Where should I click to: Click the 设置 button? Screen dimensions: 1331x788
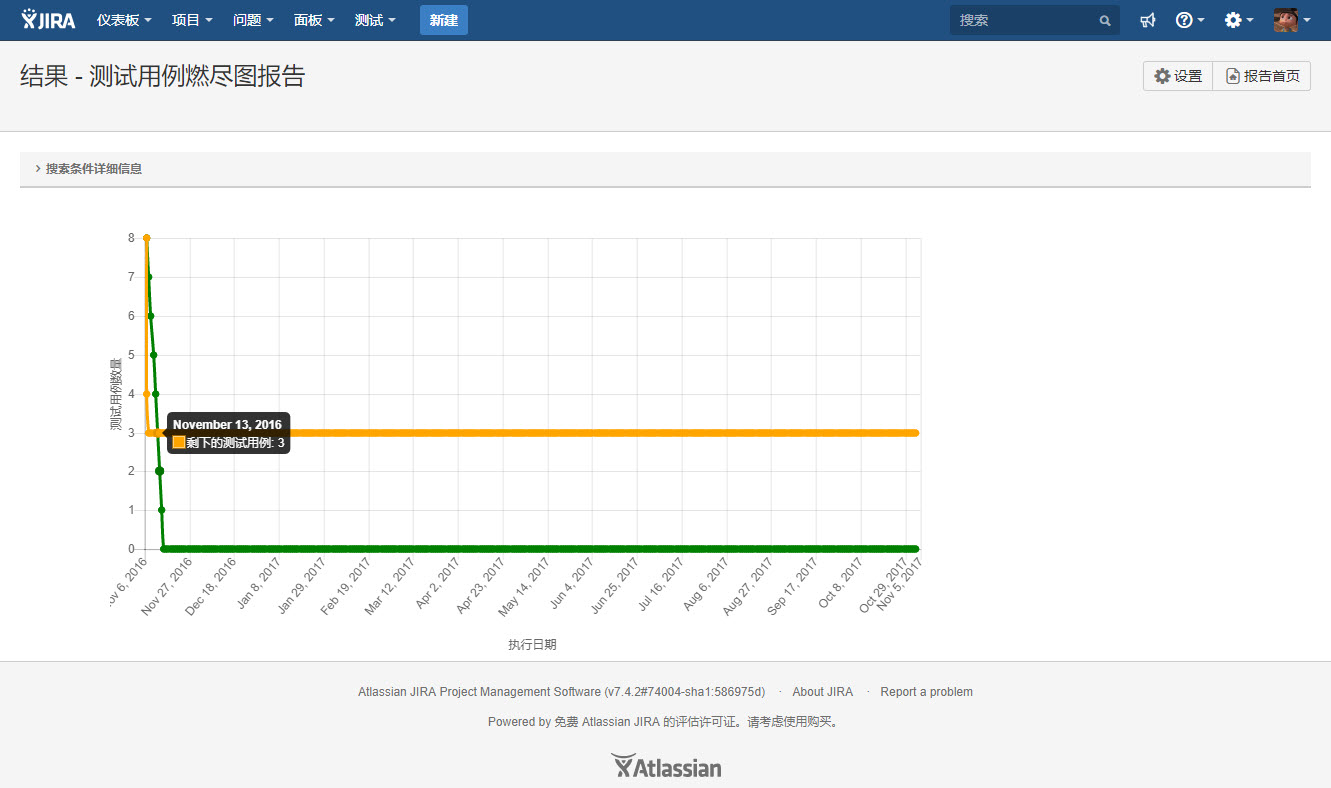(x=1178, y=76)
